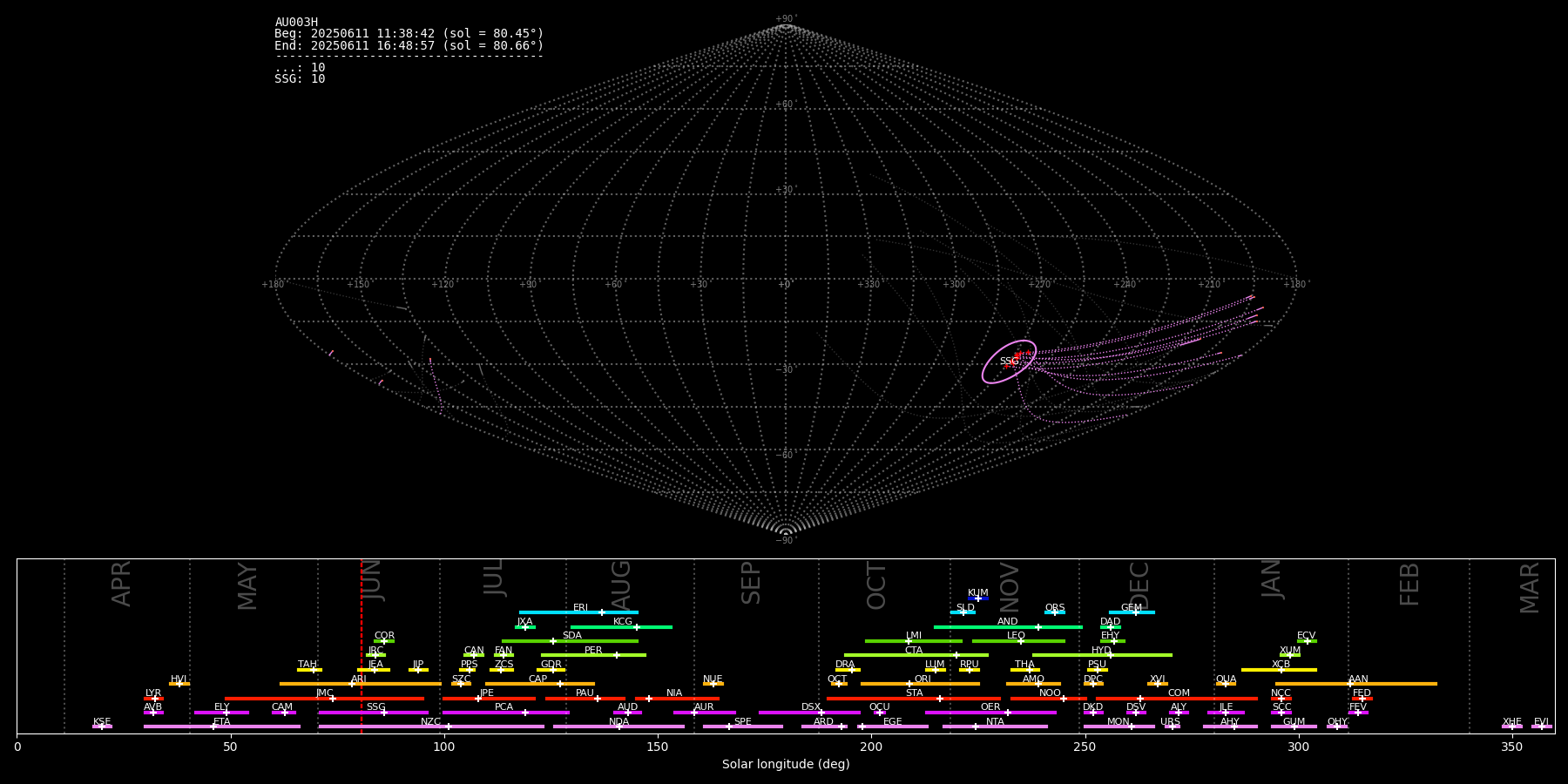Select the ORI shower label
Screen dimensions: 1568x784
[x=922, y=679]
